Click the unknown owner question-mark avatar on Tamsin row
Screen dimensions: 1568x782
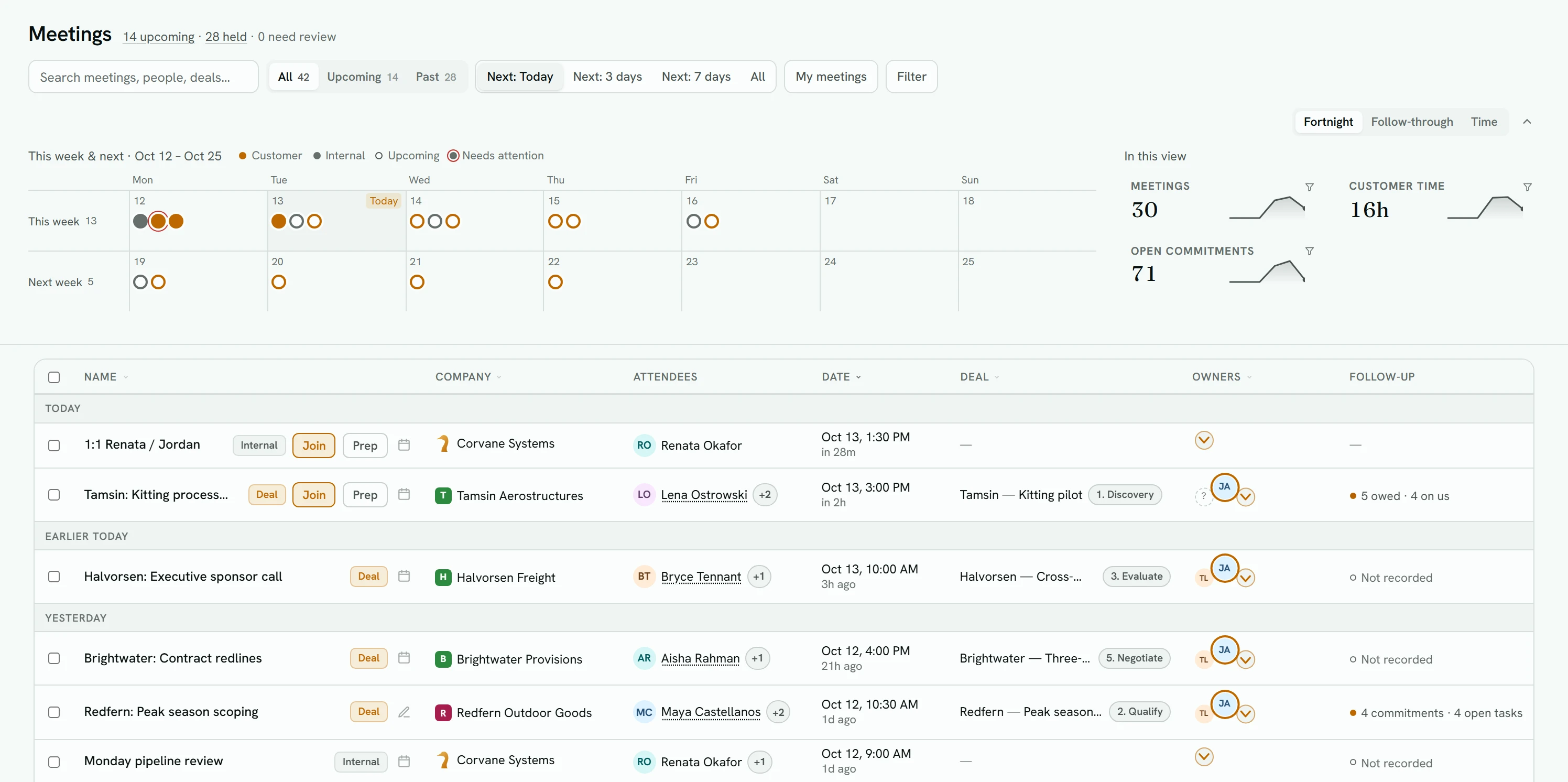[x=1203, y=496]
